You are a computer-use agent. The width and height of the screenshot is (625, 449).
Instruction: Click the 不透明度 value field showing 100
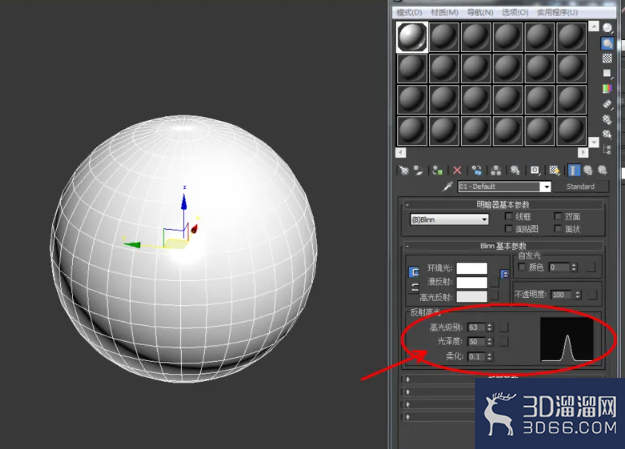tap(562, 295)
